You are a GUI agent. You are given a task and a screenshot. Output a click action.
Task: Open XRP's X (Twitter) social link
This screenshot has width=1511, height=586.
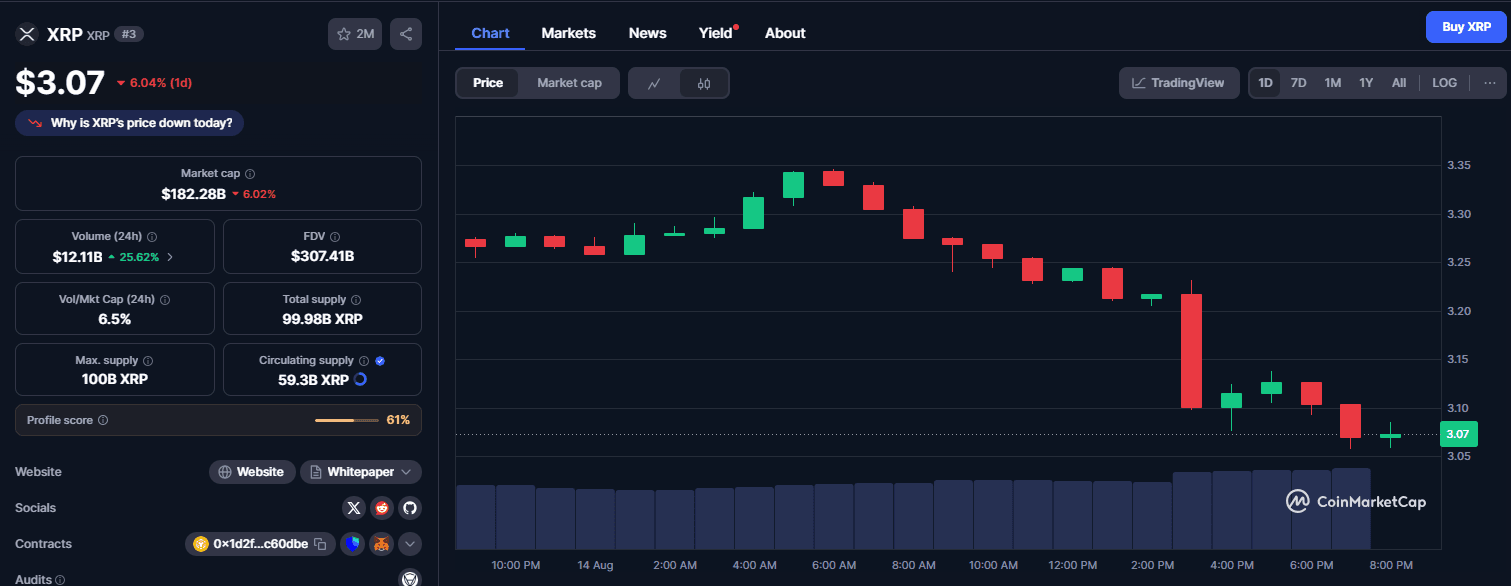353,508
